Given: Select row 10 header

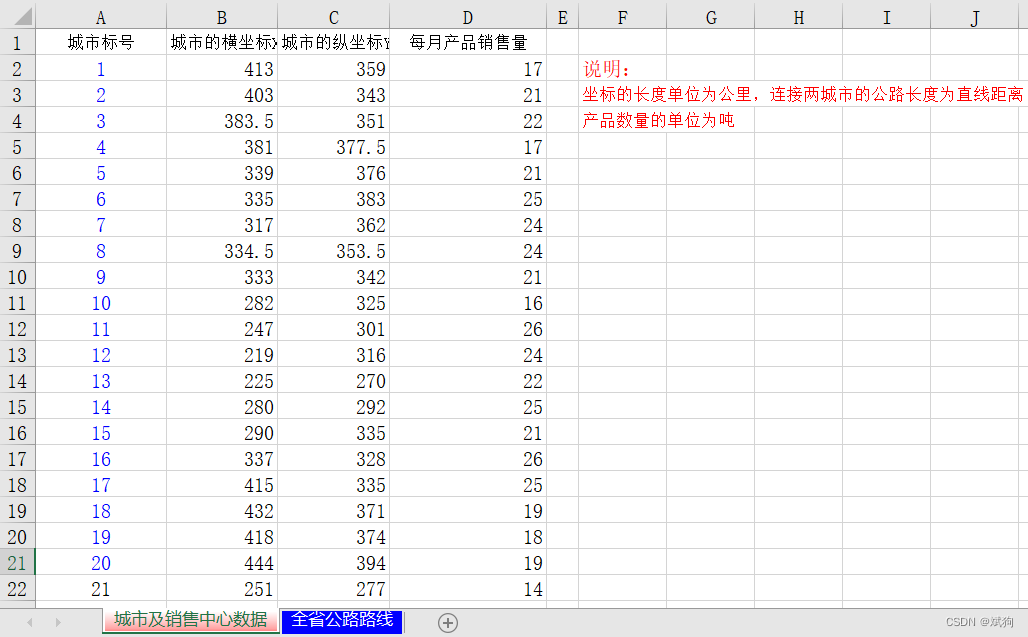Looking at the screenshot, I should click(18, 277).
